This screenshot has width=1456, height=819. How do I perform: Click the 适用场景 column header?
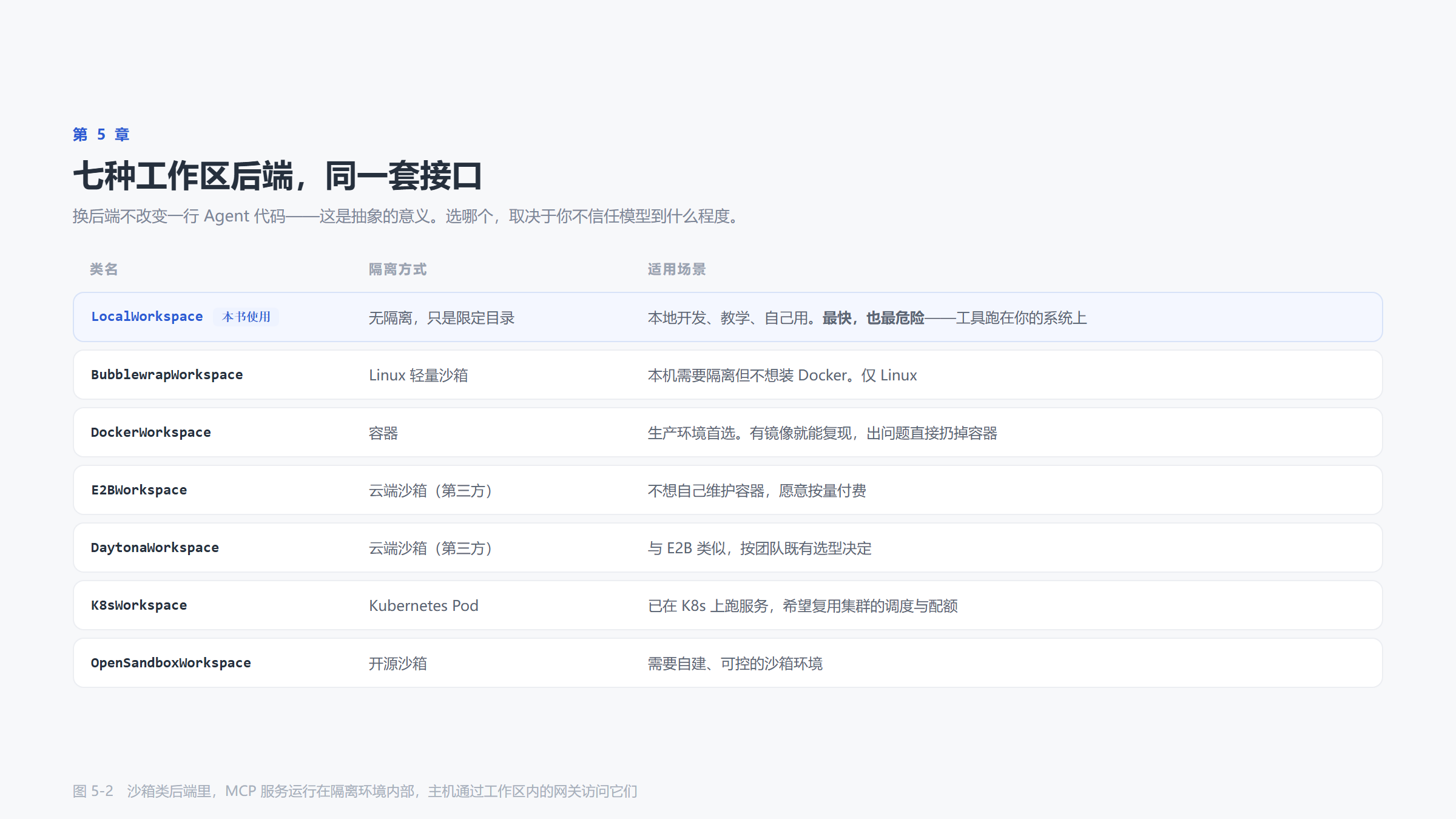pyautogui.click(x=676, y=269)
